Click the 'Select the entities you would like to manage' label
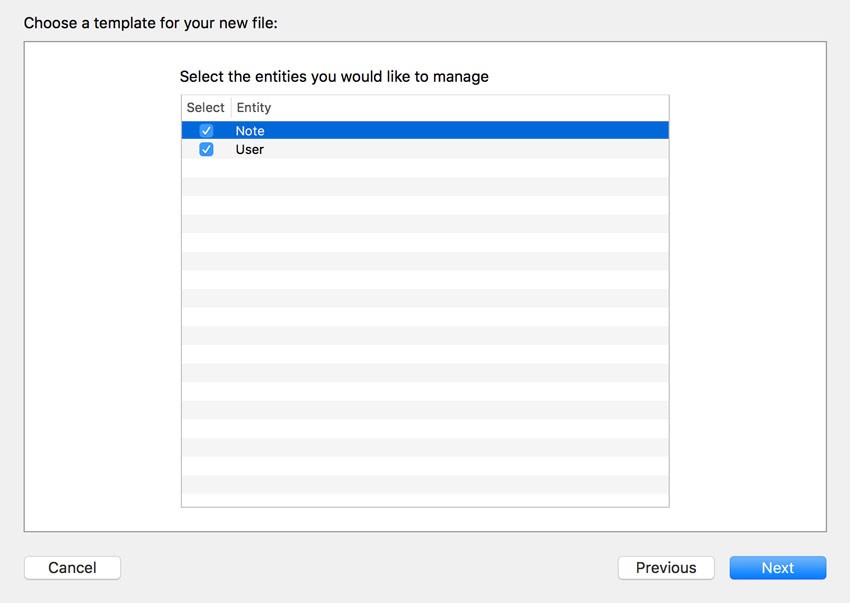The image size is (850, 603). point(334,76)
